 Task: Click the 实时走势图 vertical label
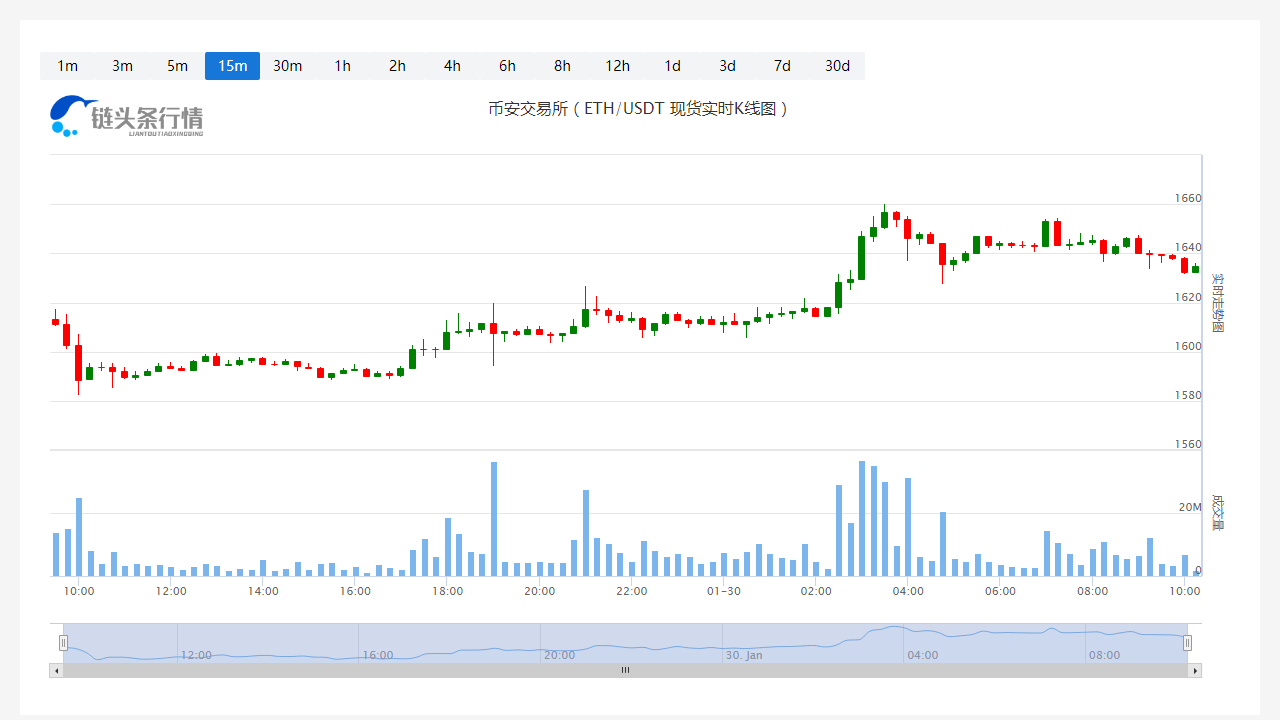pyautogui.click(x=1217, y=303)
